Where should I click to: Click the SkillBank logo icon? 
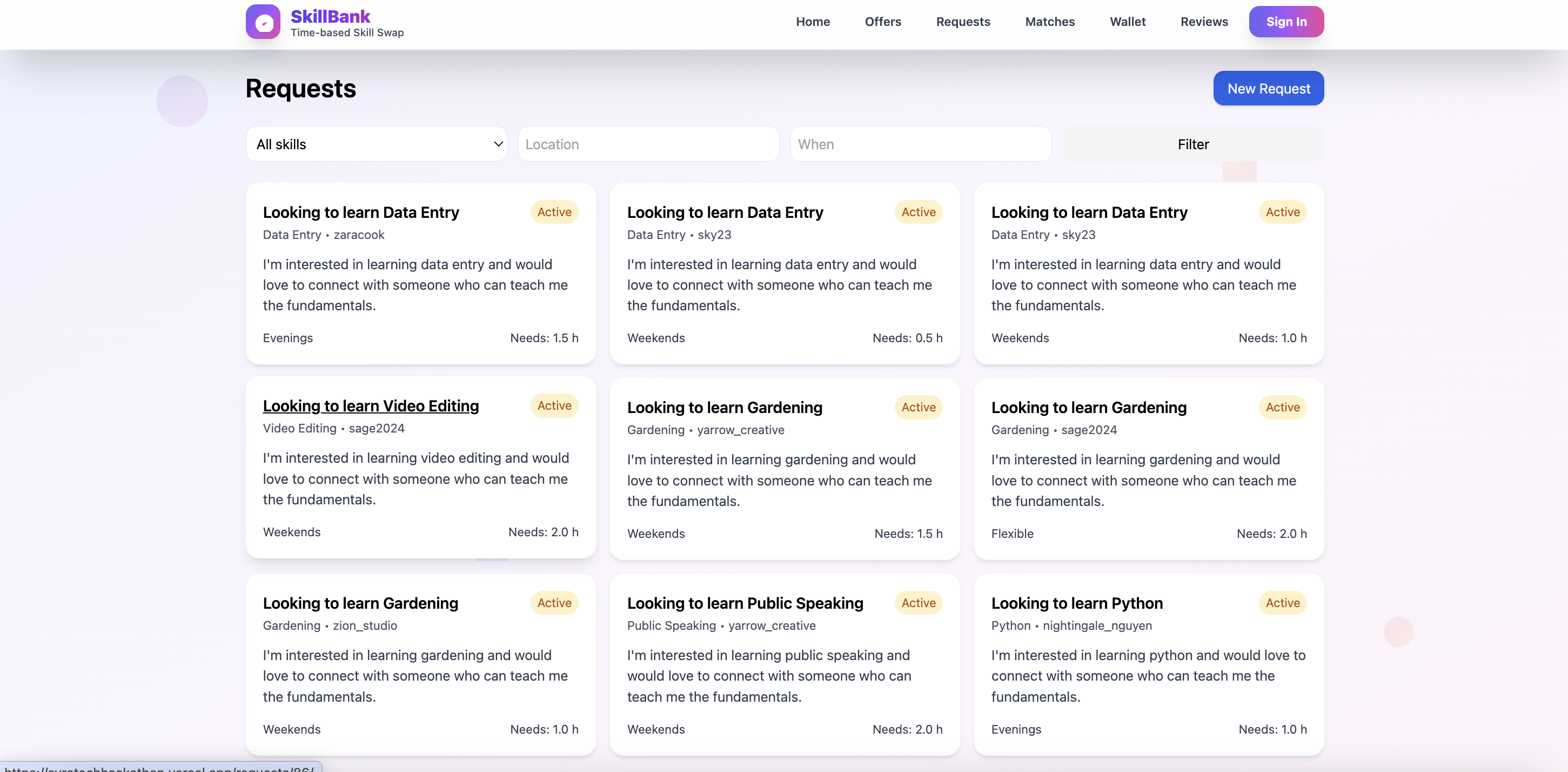(x=263, y=22)
